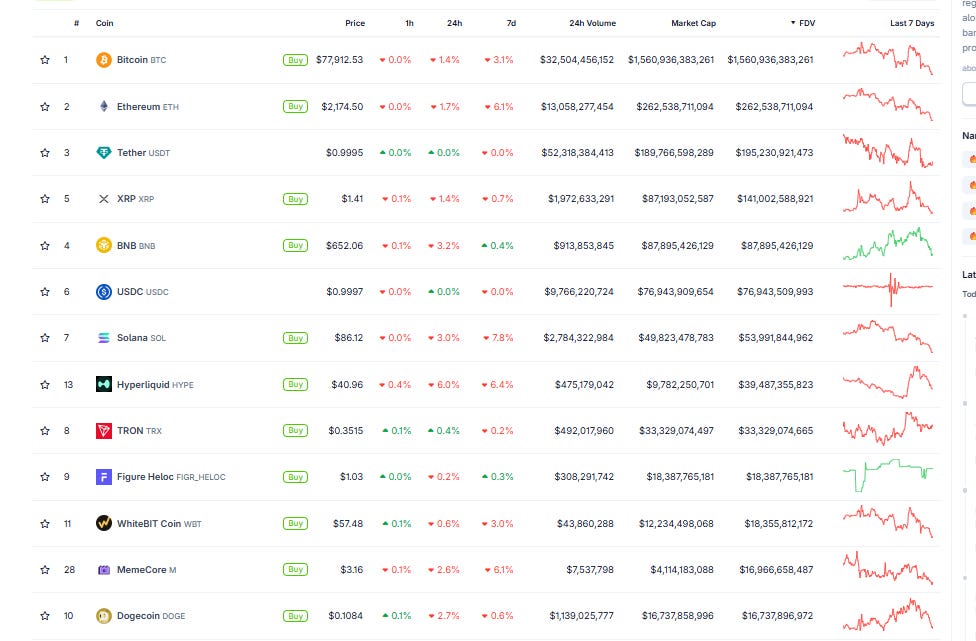Click the Ethereum diamond logo icon
Screen dimensions: 976x641
coord(103,106)
